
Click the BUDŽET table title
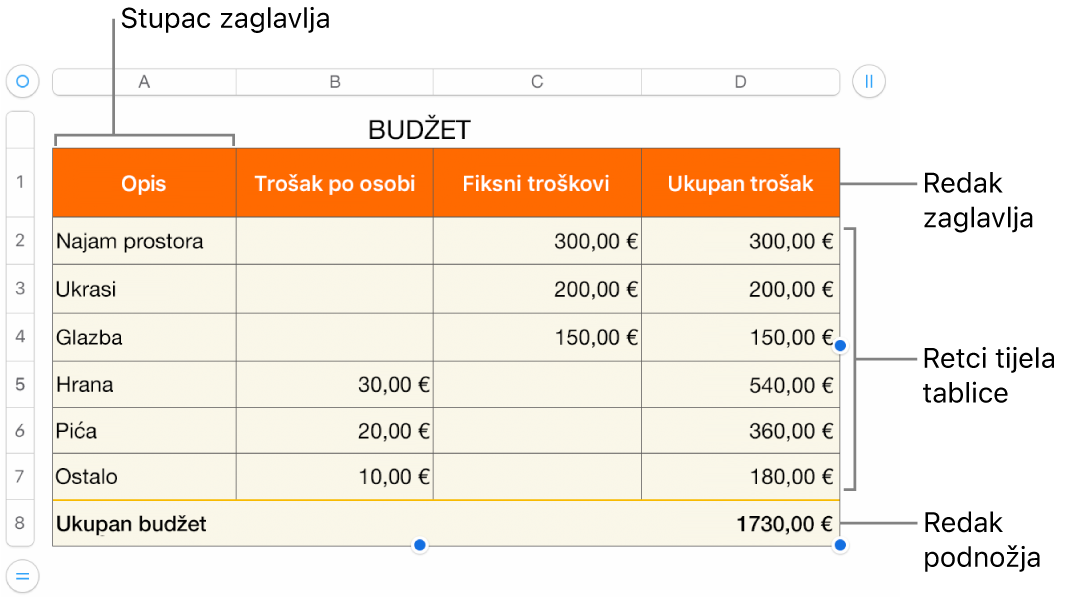[419, 129]
